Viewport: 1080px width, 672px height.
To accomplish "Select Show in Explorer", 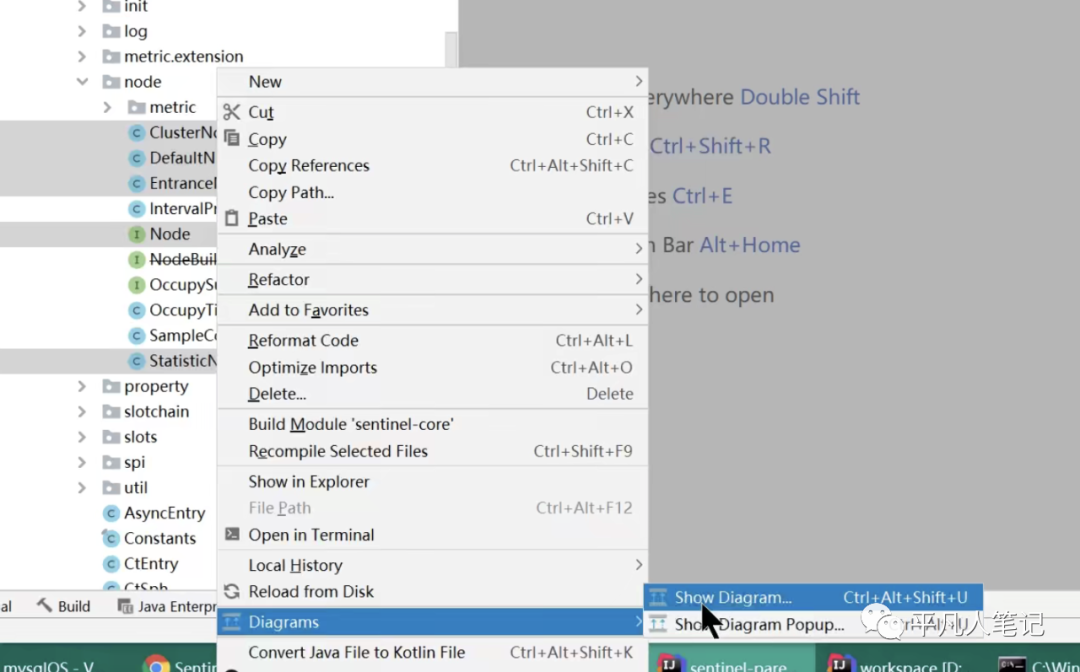I will pos(433,481).
